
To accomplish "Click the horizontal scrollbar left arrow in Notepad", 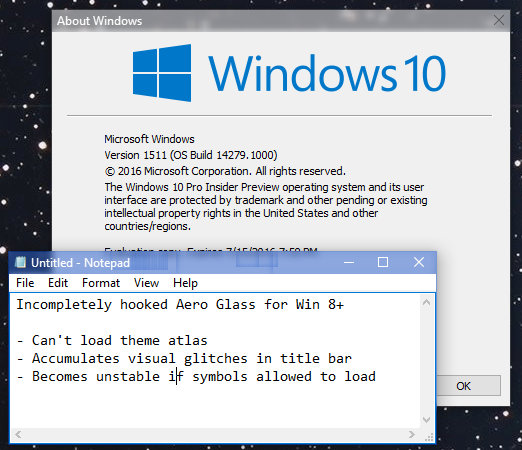I will (18, 434).
